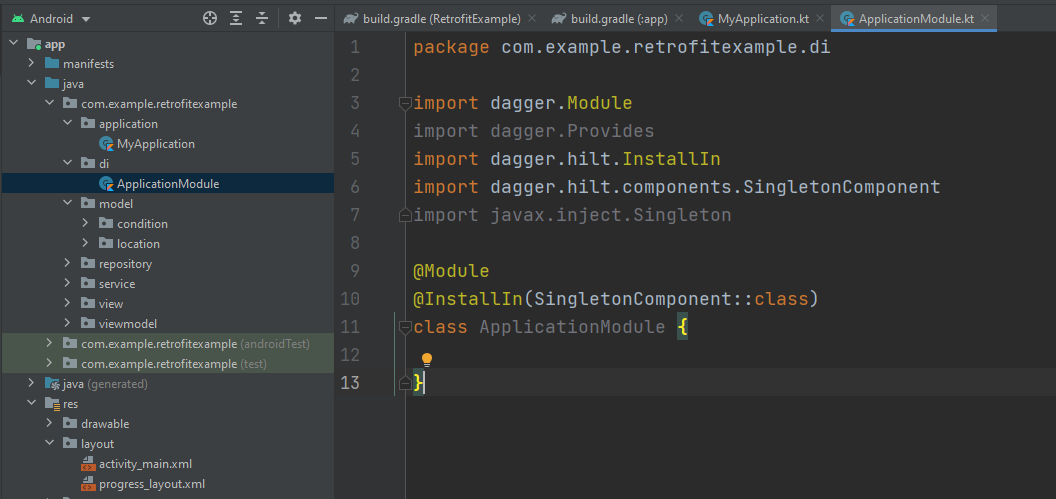Collapse the model package
The height and width of the screenshot is (499, 1056).
coord(68,204)
